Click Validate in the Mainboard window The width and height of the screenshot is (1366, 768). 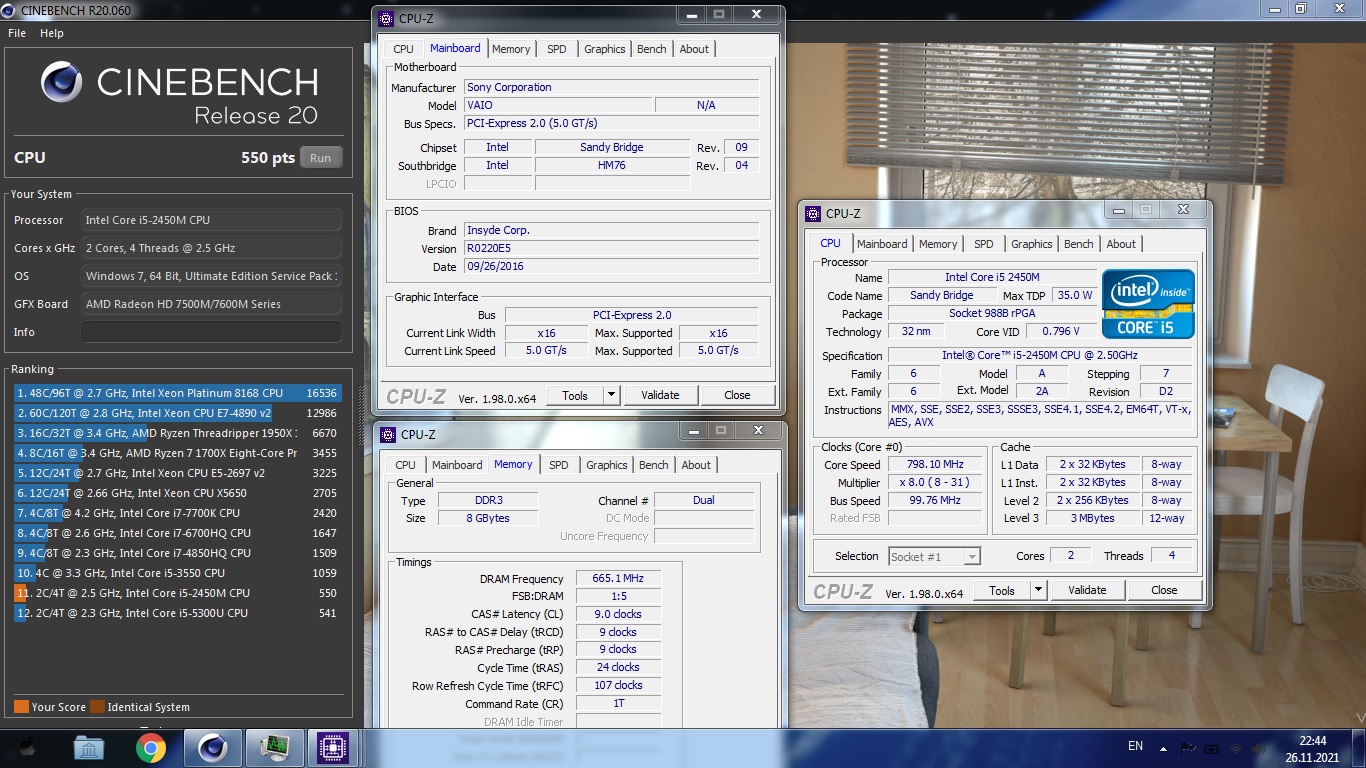(660, 395)
